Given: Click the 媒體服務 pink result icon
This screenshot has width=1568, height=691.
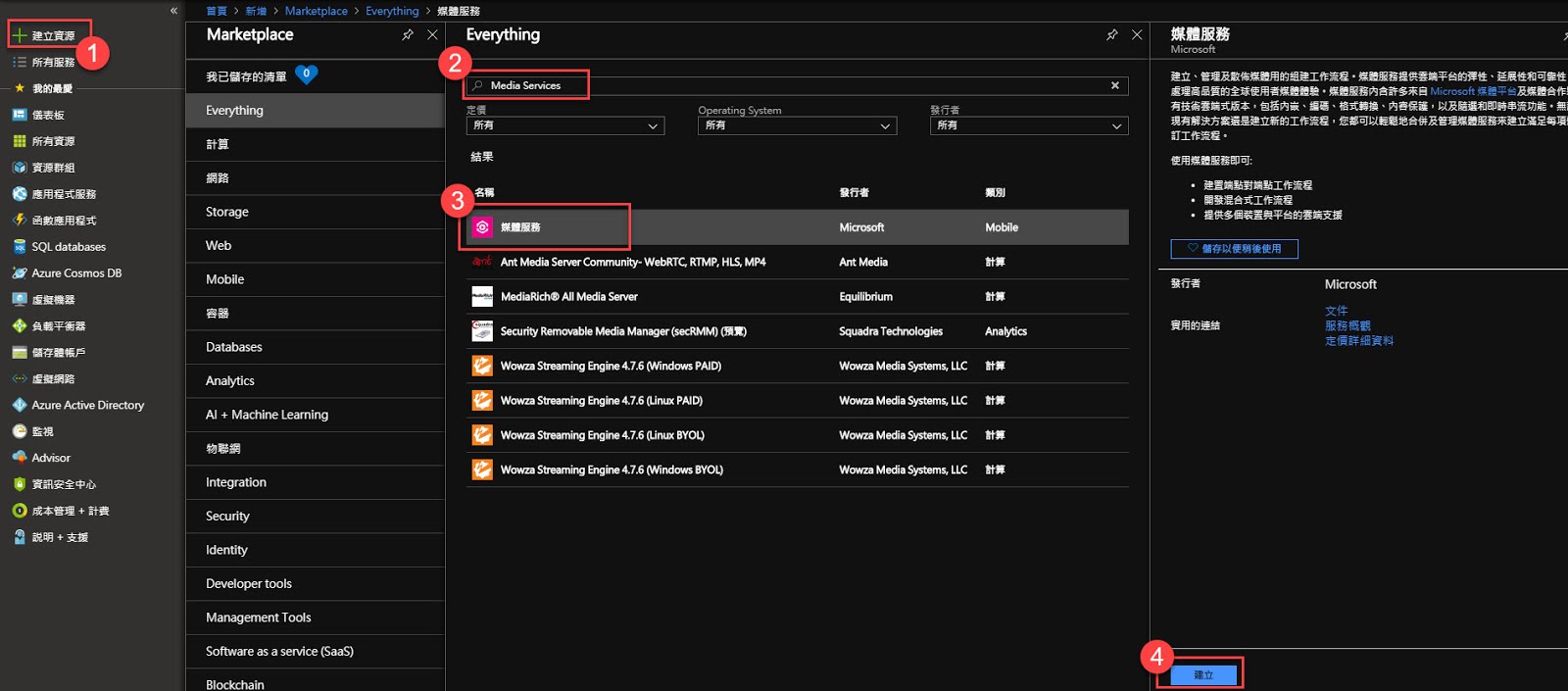Looking at the screenshot, I should tap(482, 227).
